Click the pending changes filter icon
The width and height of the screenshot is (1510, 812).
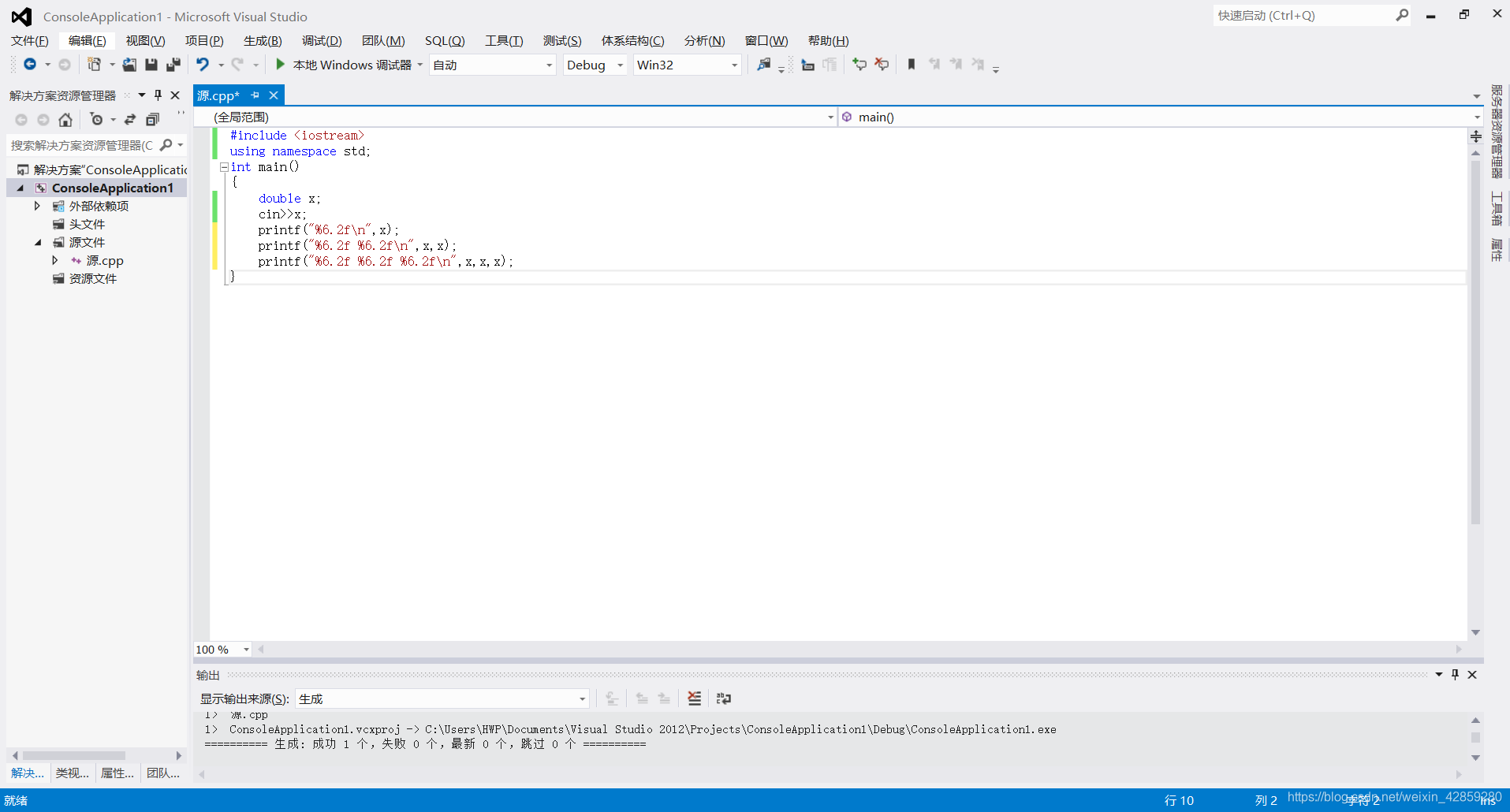(96, 120)
